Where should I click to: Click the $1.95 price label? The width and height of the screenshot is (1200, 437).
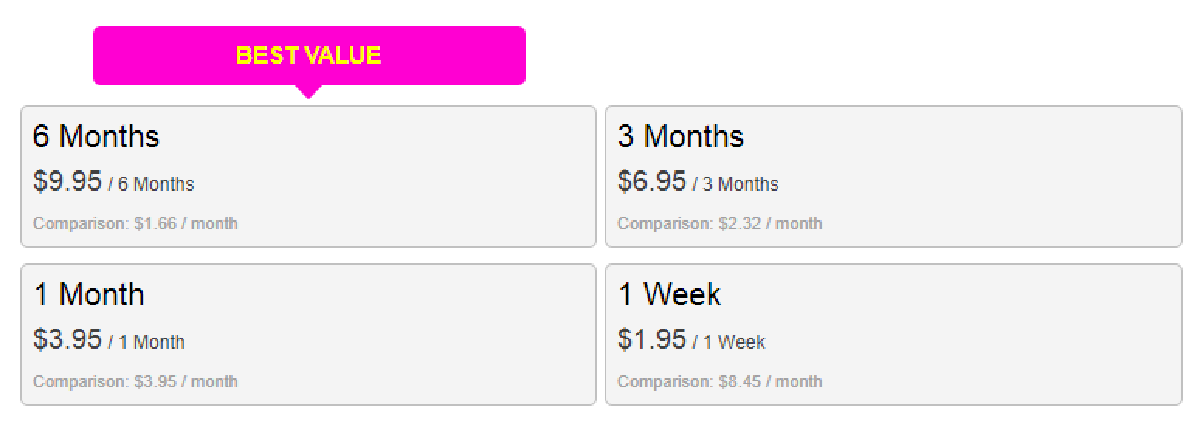click(x=652, y=339)
